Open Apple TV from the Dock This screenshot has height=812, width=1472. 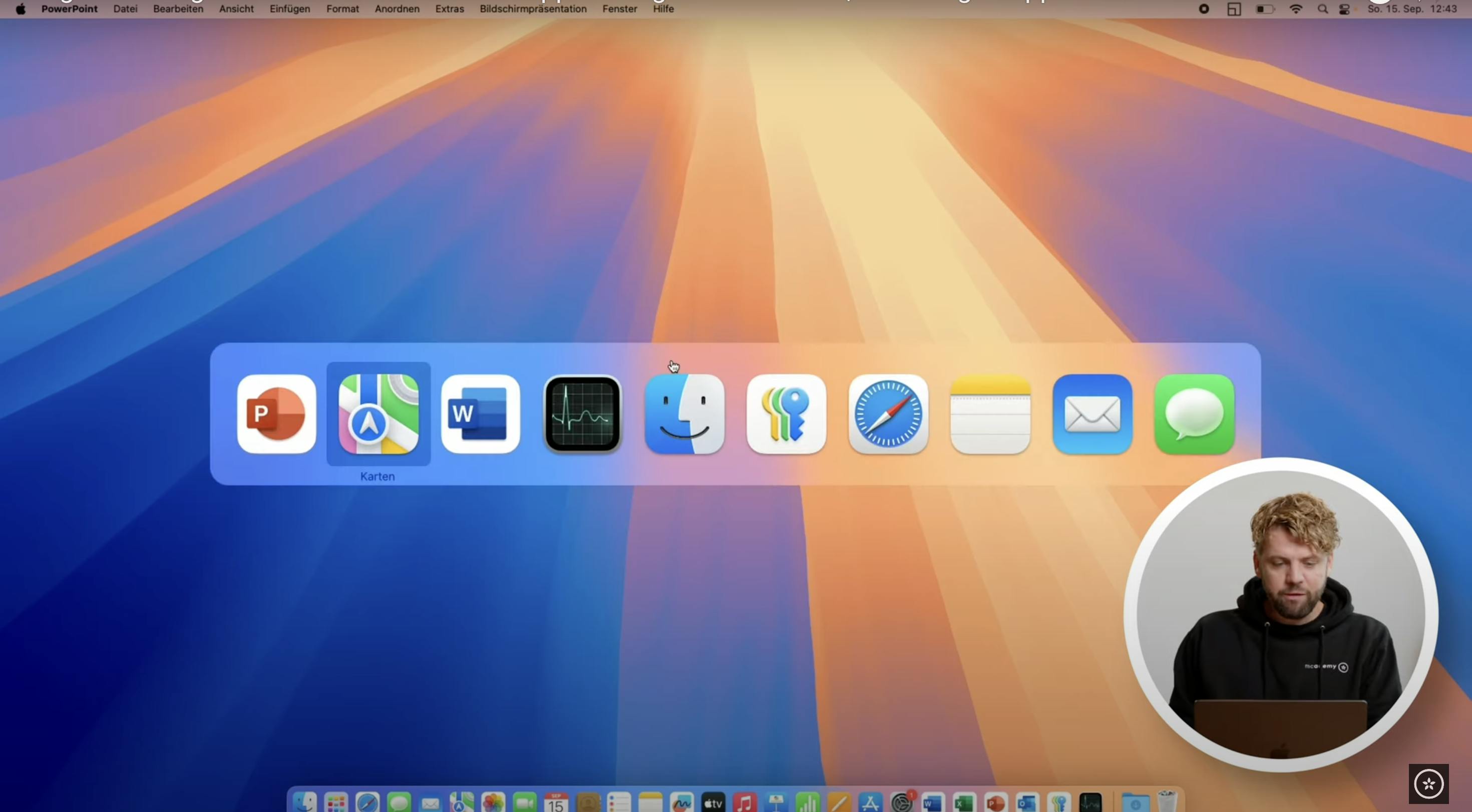[x=713, y=801]
